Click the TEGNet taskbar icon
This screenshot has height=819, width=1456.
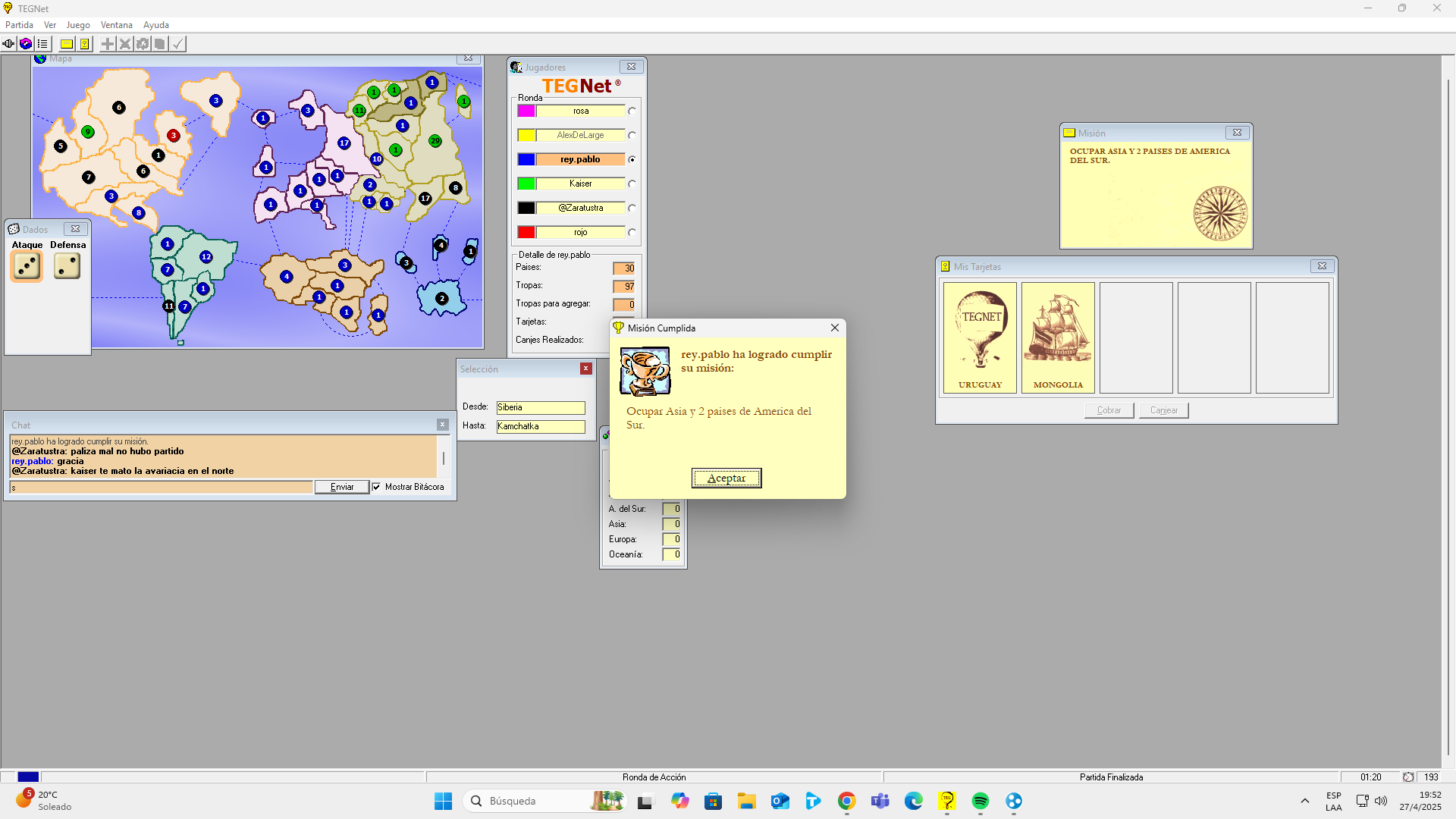[947, 801]
